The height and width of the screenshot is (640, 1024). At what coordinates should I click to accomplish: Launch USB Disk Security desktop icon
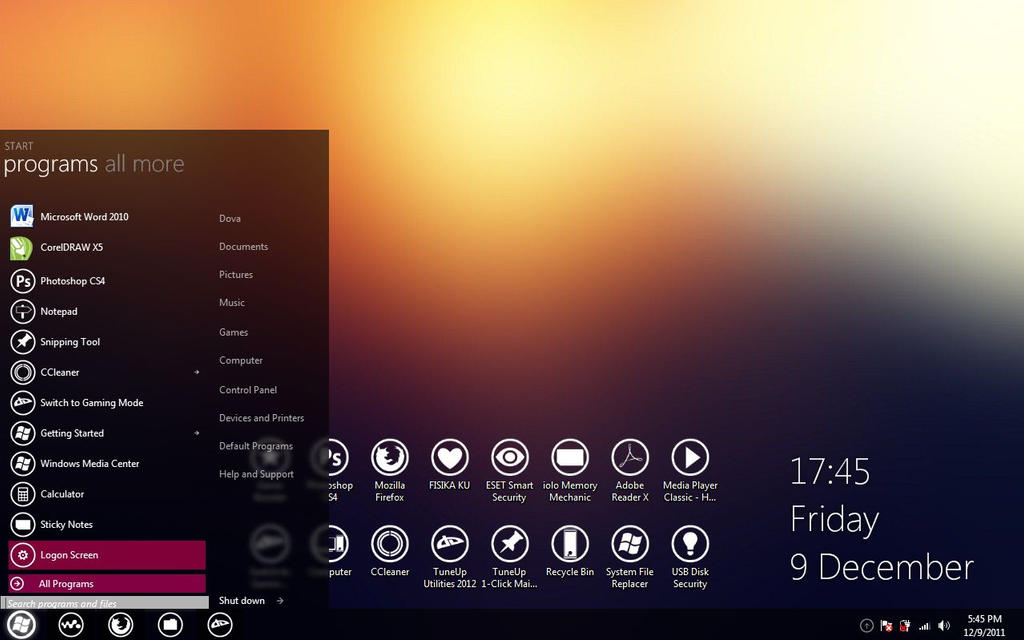[690, 557]
